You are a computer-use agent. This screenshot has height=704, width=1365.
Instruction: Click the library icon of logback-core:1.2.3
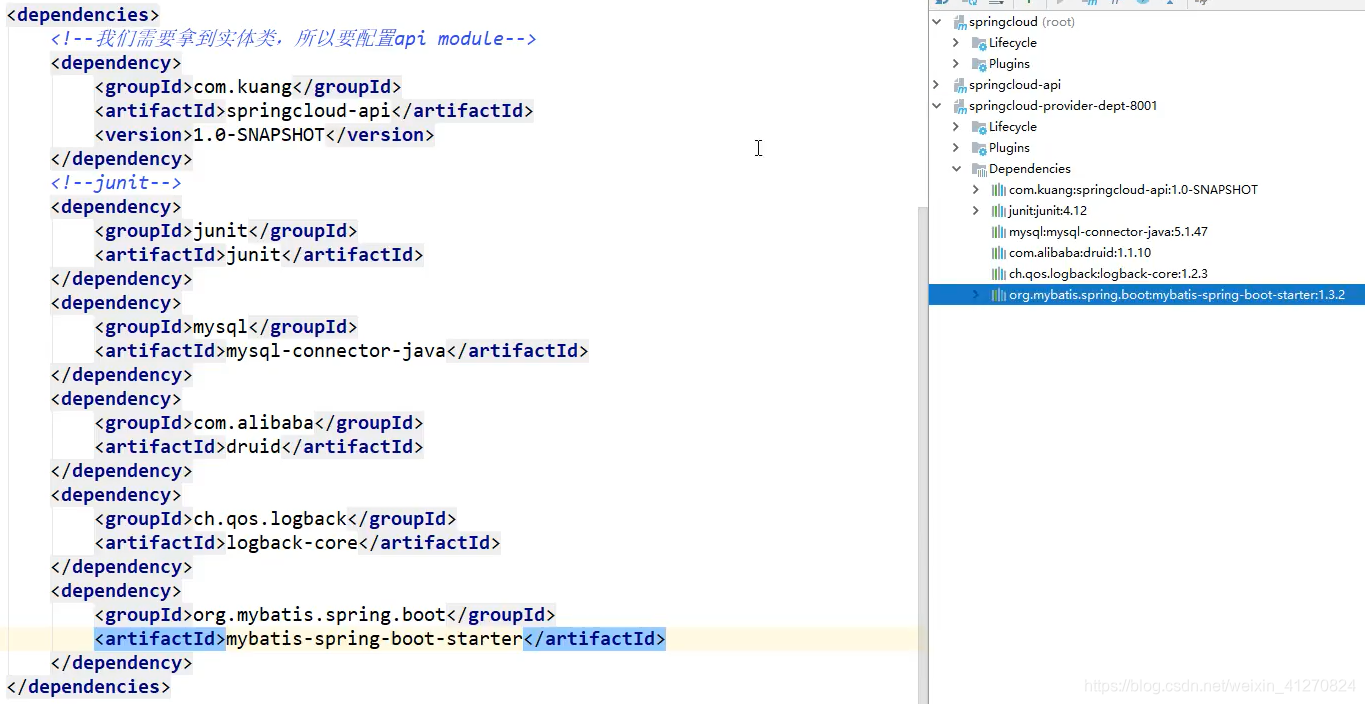coord(998,274)
